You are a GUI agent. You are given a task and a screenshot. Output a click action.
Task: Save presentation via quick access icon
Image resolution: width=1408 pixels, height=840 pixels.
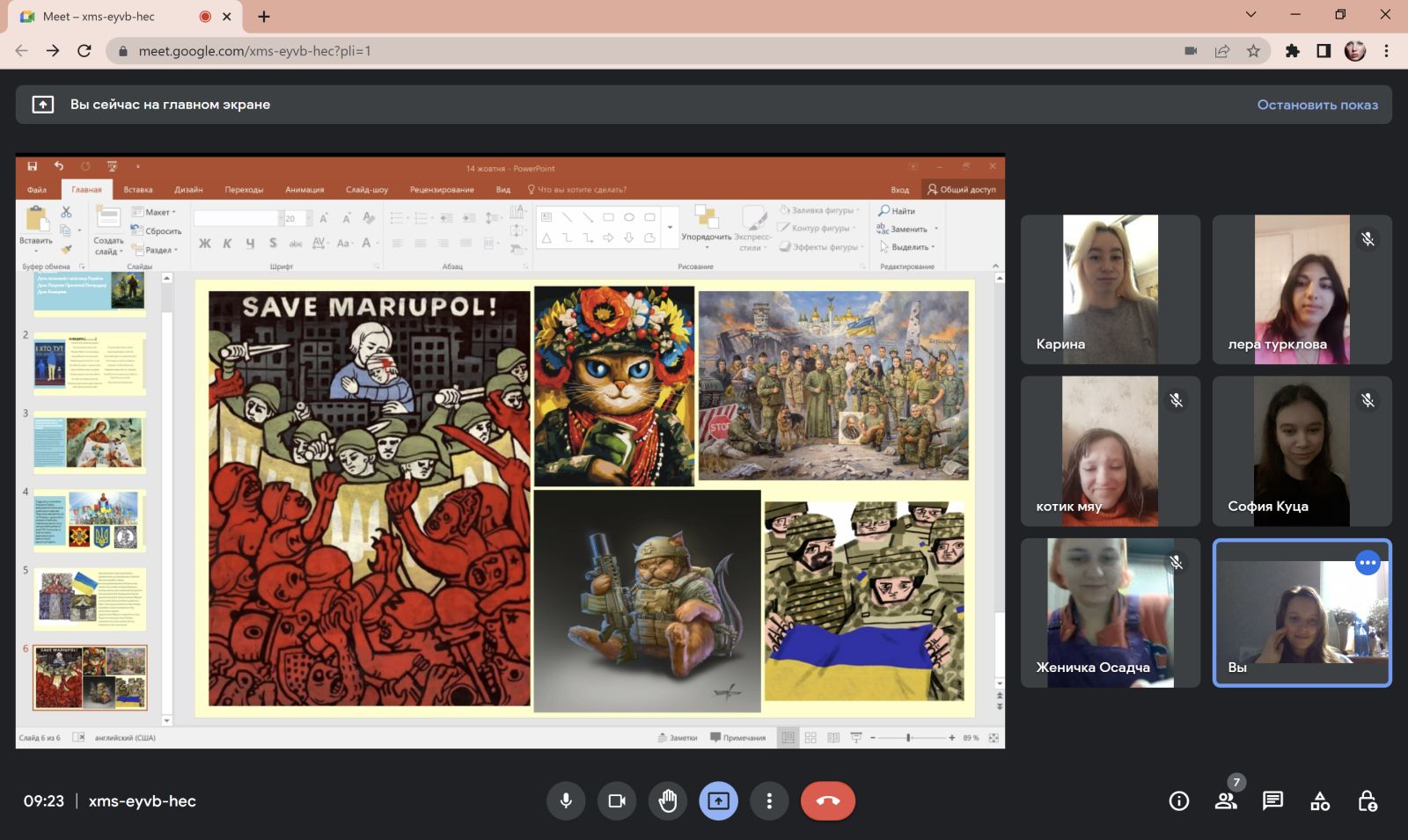coord(33,166)
